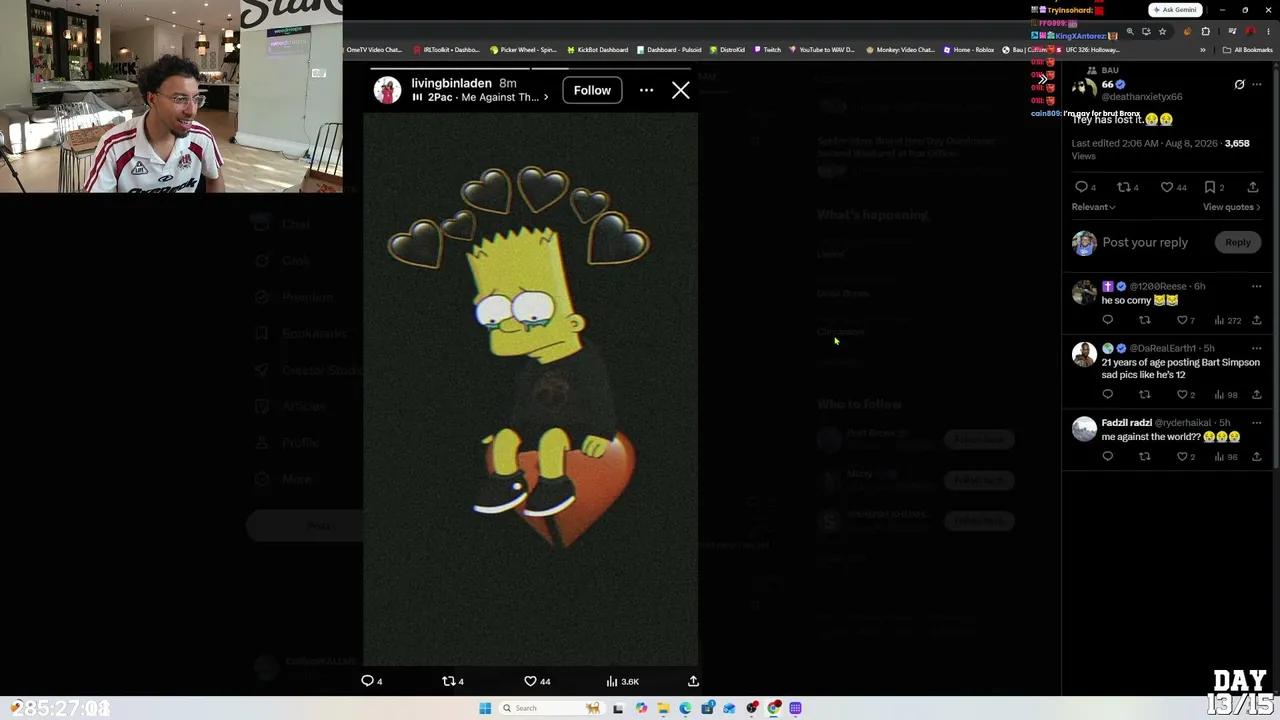1280x720 pixels.
Task: Reply to @DaRealEarth1's comment
Action: (x=1107, y=395)
